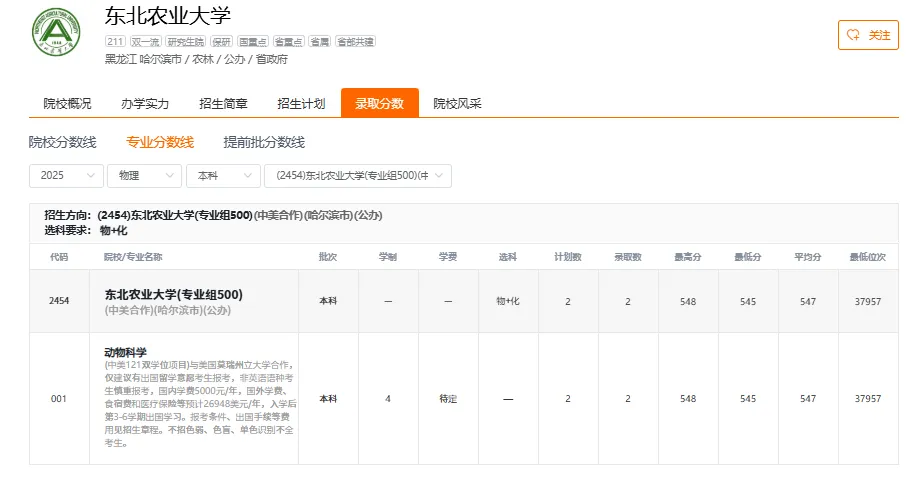Click the 黑龙江 哈尔滨市 location line
The height and width of the screenshot is (477, 924).
(x=196, y=59)
